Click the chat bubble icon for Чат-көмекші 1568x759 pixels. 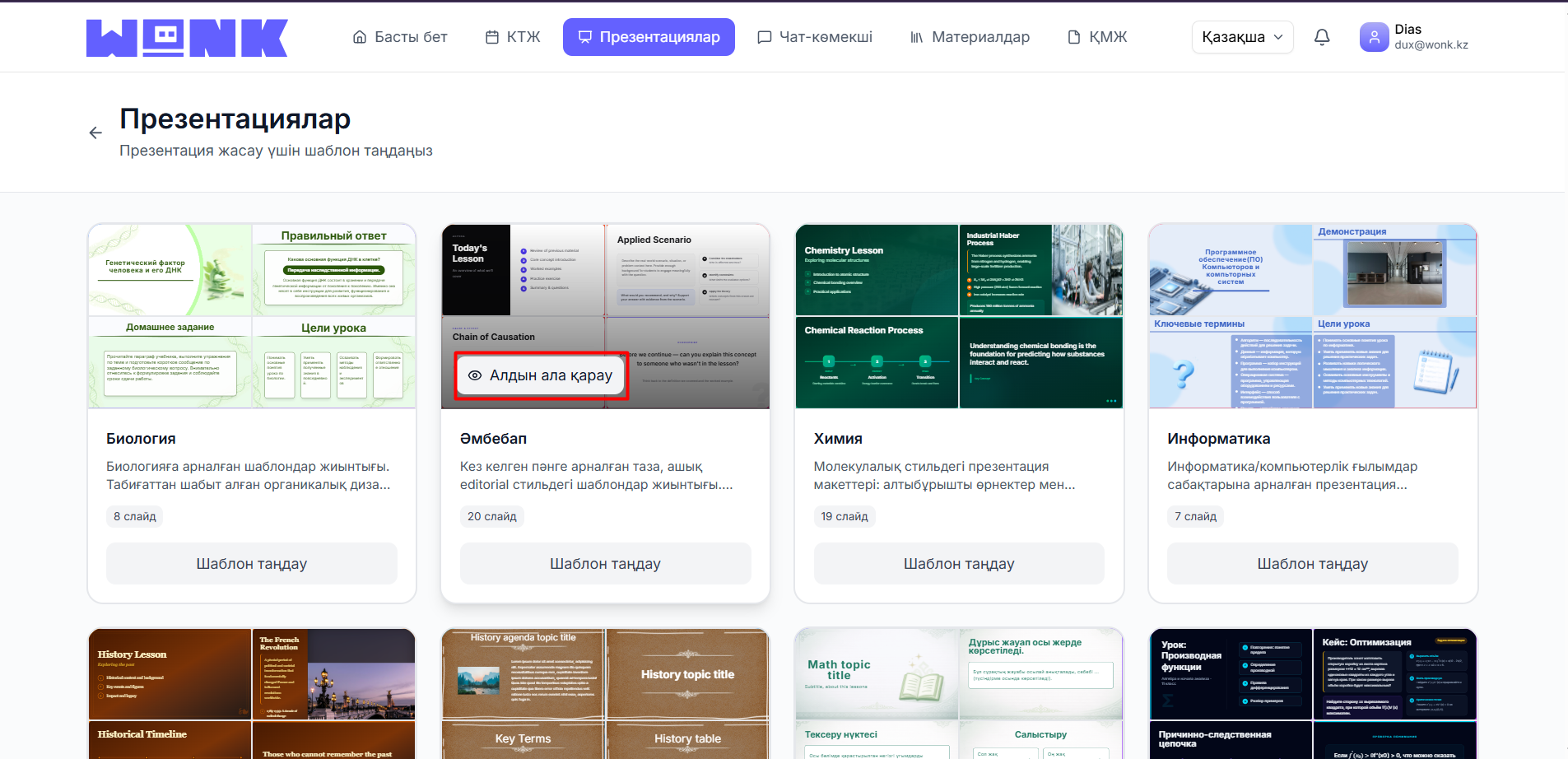click(x=765, y=37)
